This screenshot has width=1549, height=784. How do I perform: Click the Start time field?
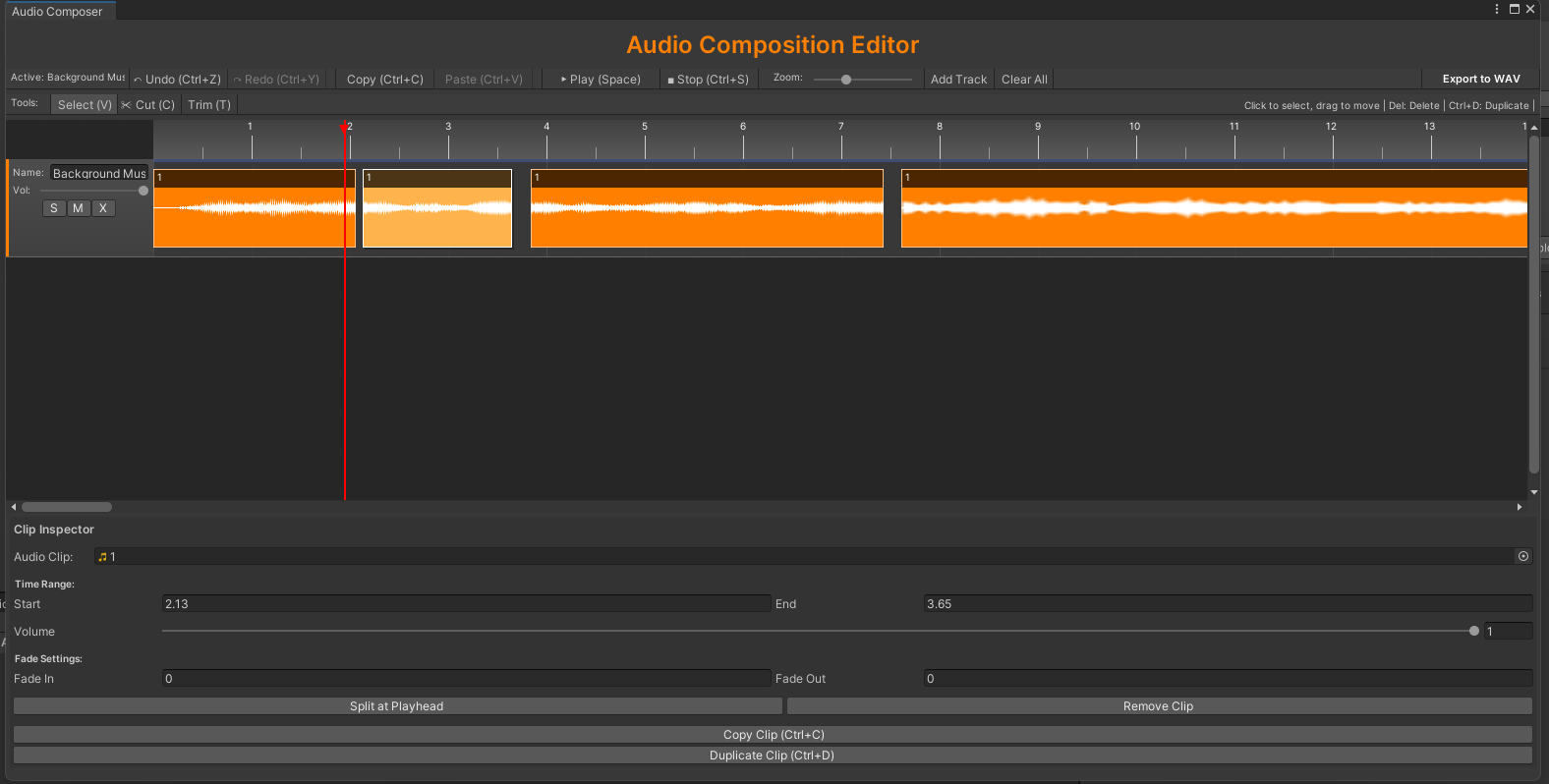pyautogui.click(x=466, y=604)
